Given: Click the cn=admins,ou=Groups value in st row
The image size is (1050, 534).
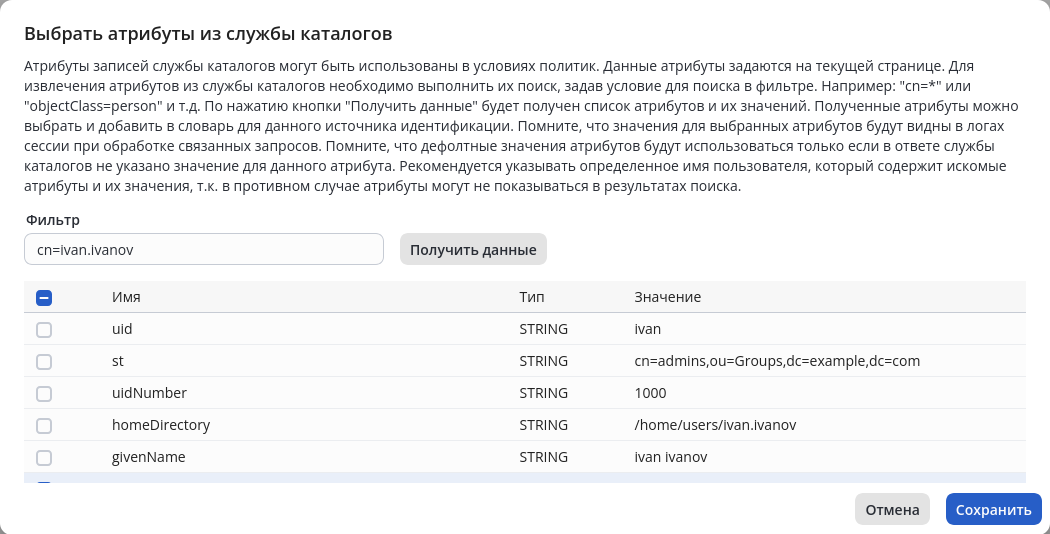Looking at the screenshot, I should pos(777,361).
